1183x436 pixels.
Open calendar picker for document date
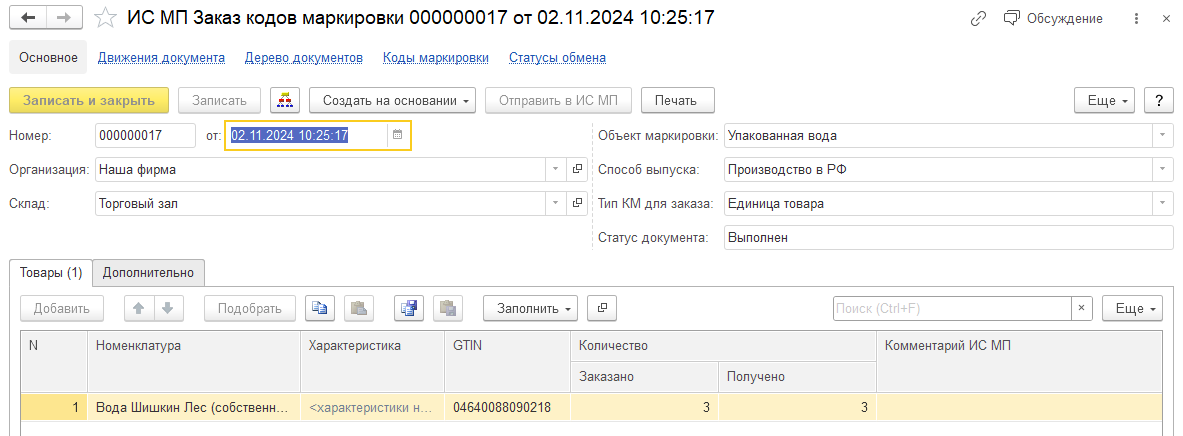tap(397, 135)
